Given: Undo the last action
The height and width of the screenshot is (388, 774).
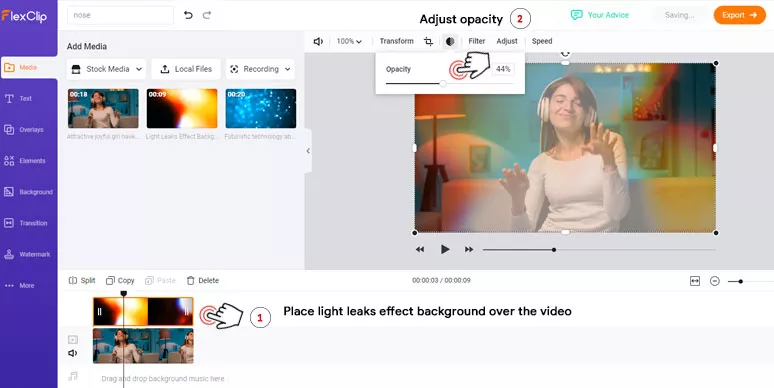Looking at the screenshot, I should (188, 15).
